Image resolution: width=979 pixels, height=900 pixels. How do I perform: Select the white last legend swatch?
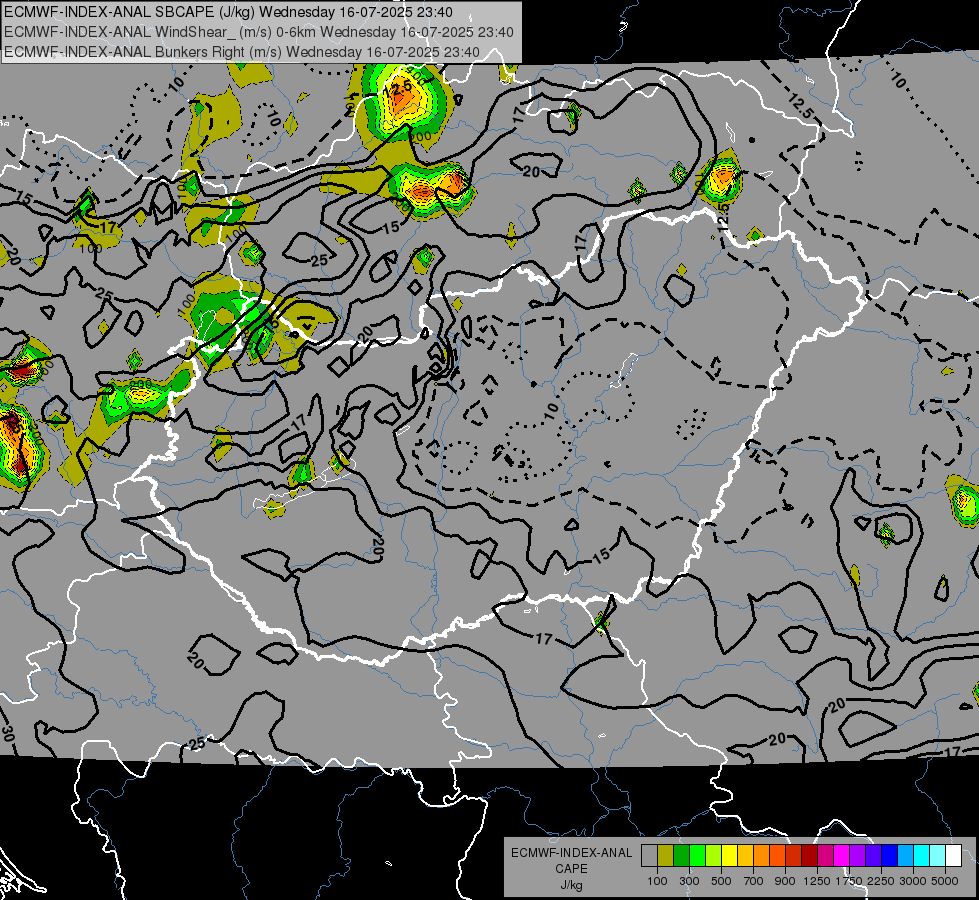pos(953,856)
